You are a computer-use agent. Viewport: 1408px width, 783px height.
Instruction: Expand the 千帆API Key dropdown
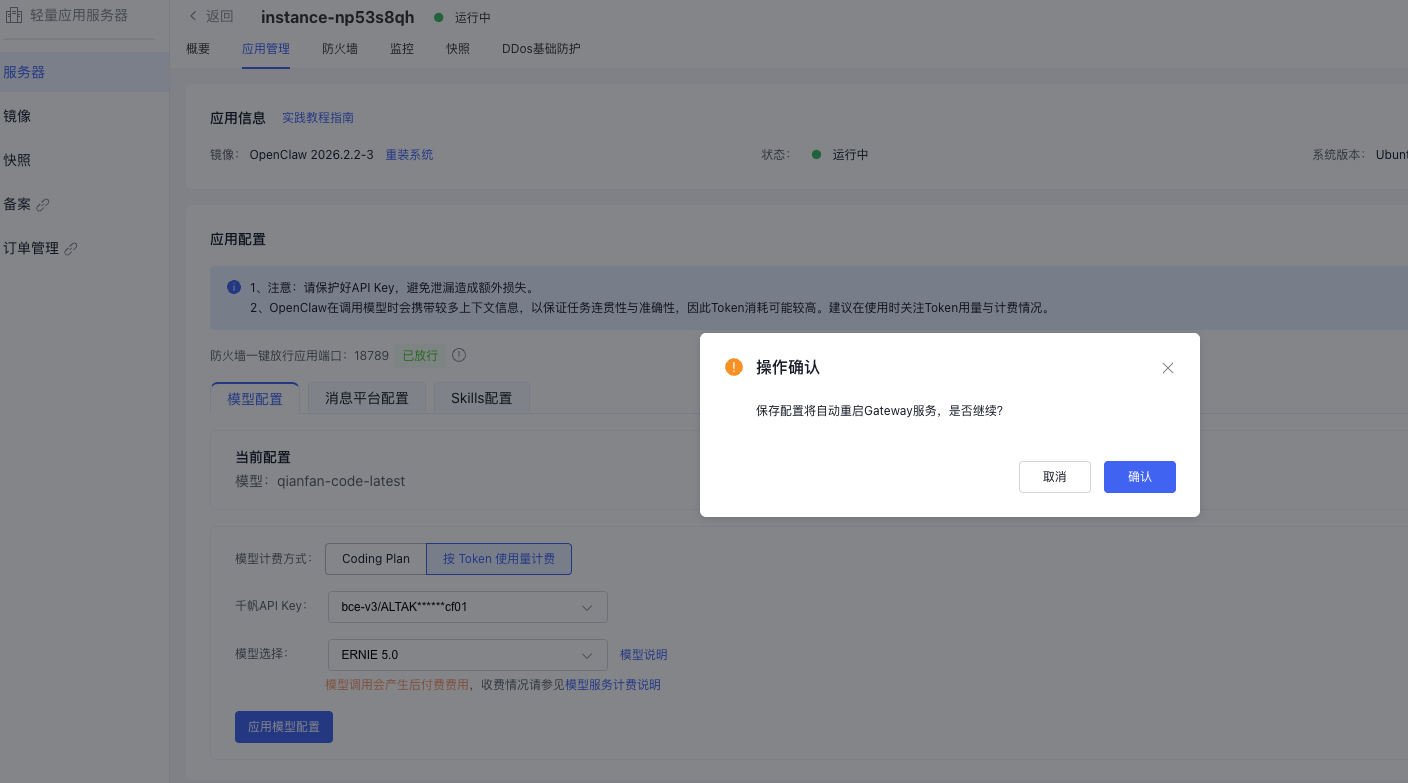coord(467,607)
